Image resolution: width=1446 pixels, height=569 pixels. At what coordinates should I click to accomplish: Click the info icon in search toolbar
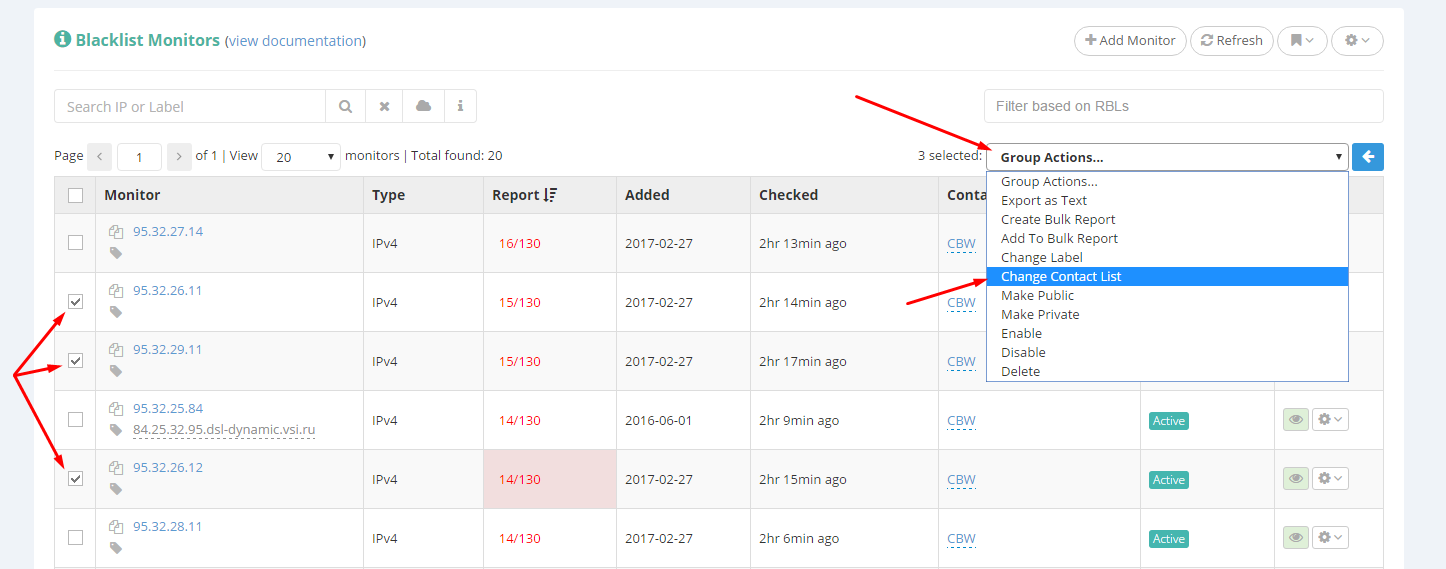tap(460, 106)
